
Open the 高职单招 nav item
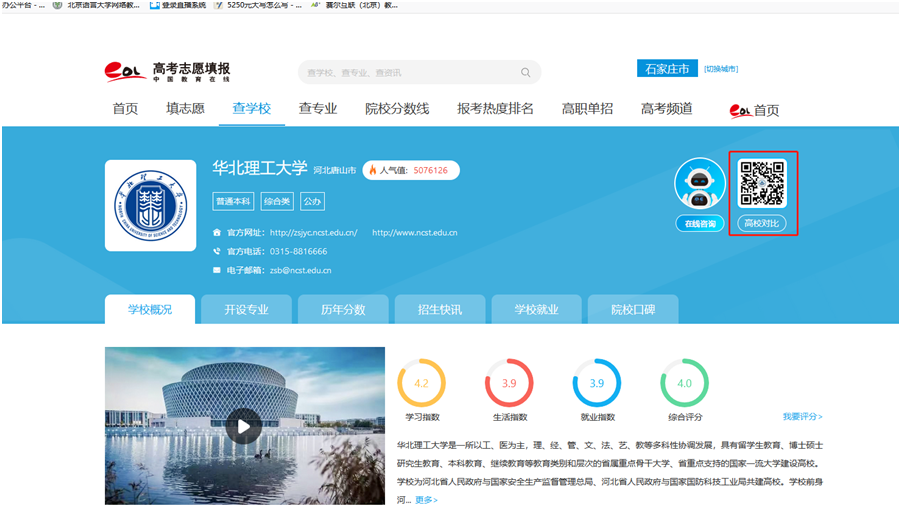587,109
